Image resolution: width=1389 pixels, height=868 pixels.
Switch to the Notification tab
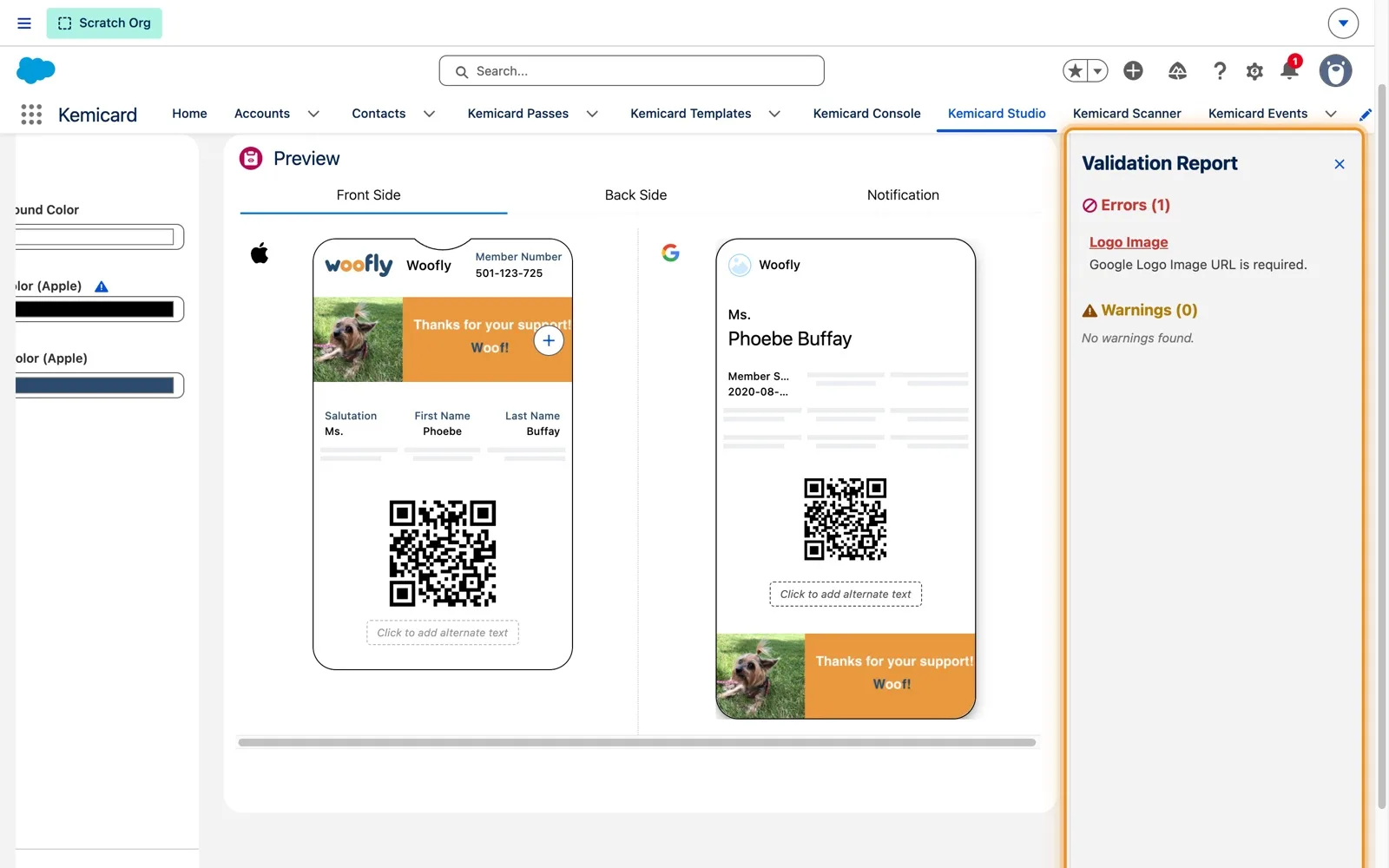(903, 195)
